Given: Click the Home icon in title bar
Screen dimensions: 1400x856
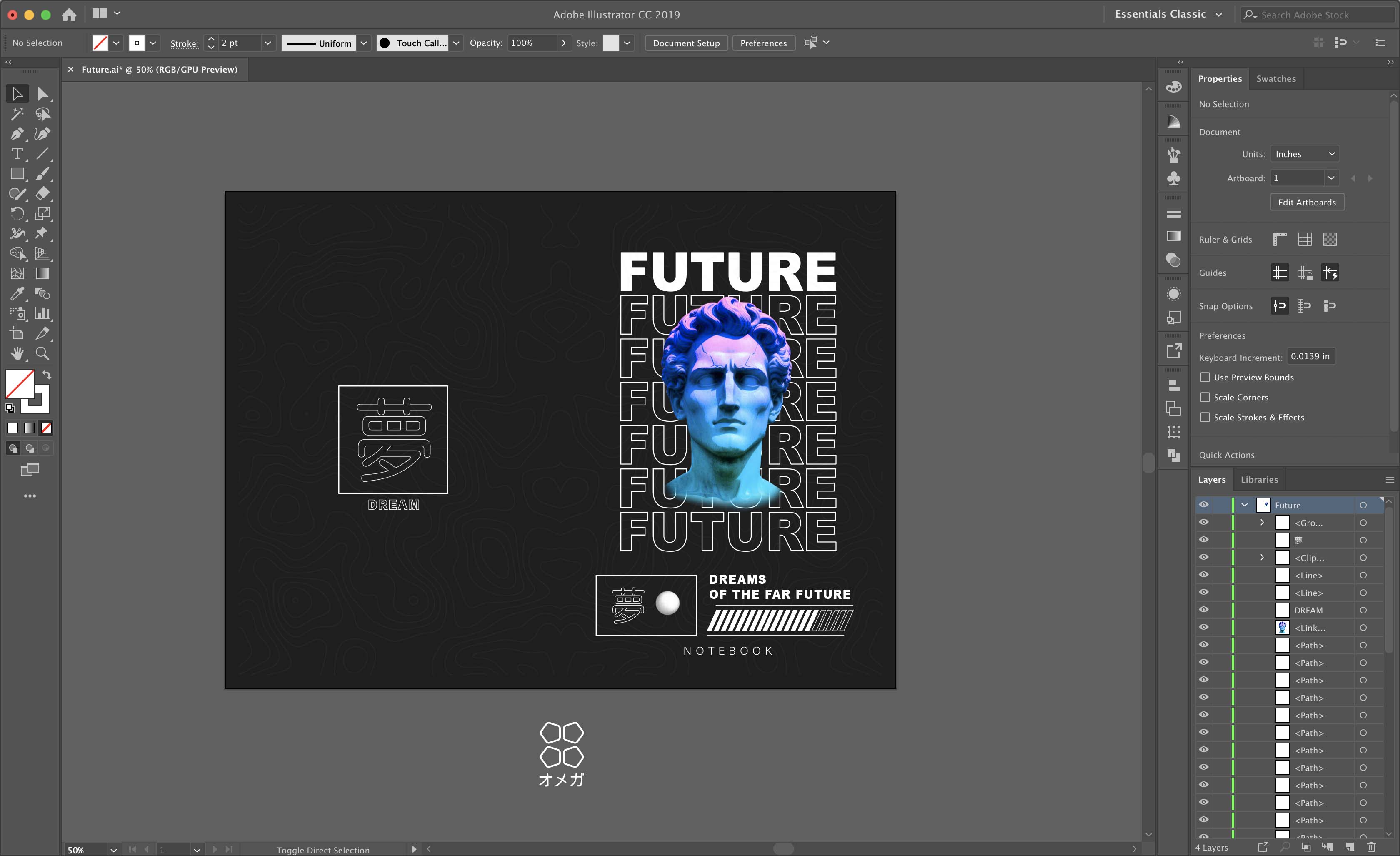Looking at the screenshot, I should click(69, 15).
